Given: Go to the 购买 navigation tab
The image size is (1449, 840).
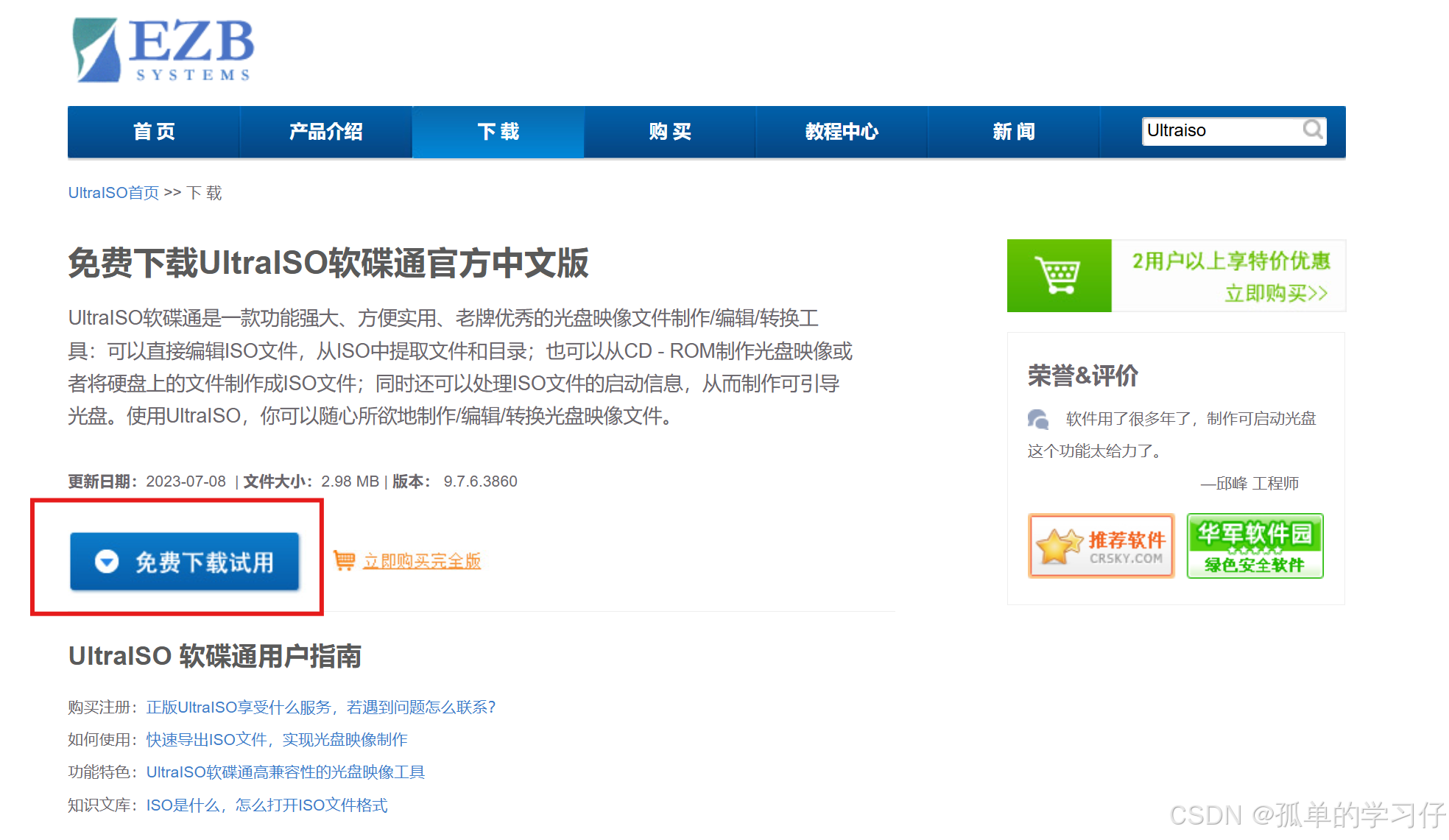Looking at the screenshot, I should pyautogui.click(x=670, y=132).
